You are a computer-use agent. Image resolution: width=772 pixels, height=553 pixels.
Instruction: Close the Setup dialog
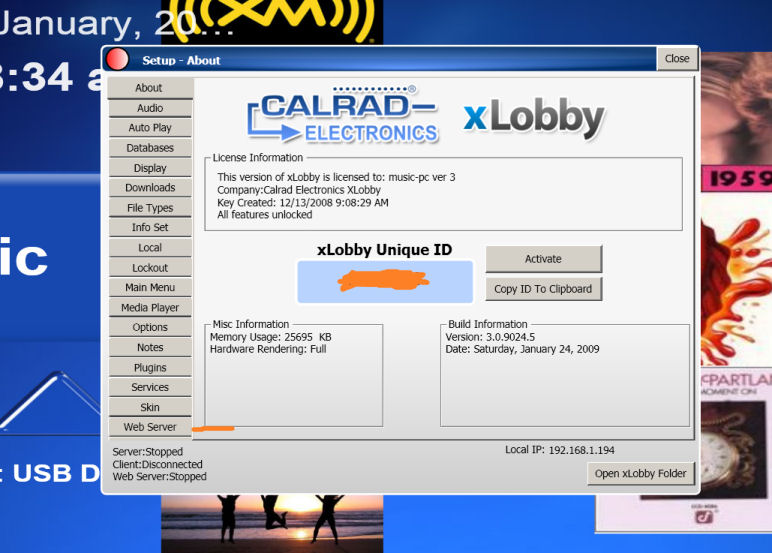tap(677, 58)
